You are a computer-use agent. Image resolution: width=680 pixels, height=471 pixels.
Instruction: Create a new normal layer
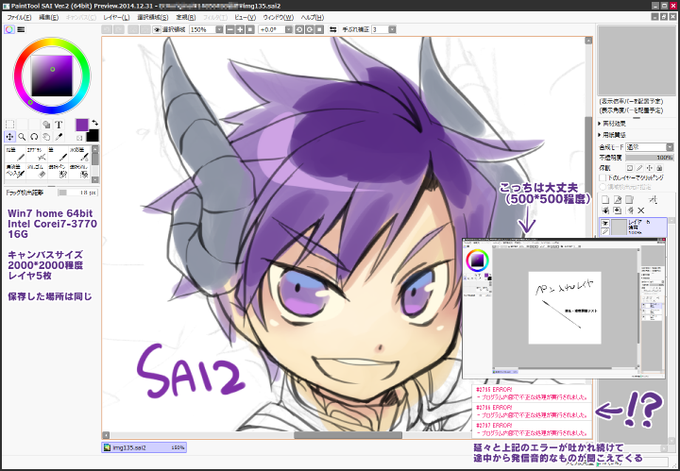point(606,200)
